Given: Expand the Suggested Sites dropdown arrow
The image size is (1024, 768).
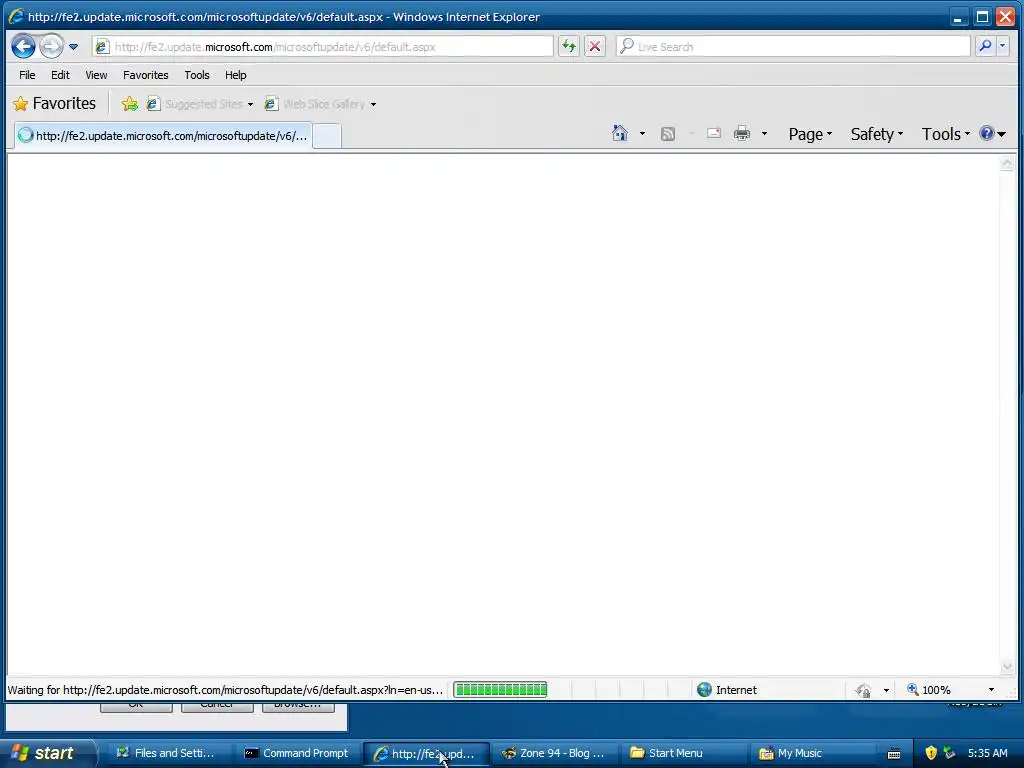Looking at the screenshot, I should point(250,104).
